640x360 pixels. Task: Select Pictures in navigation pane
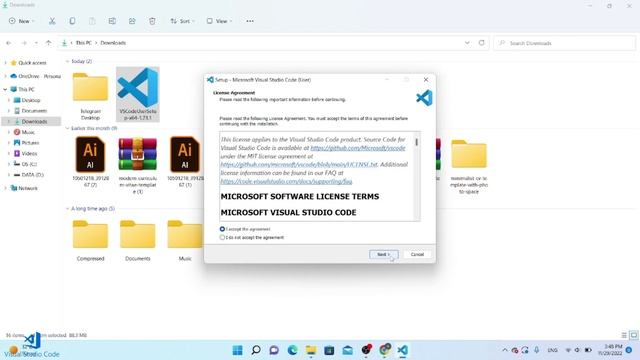[30, 143]
